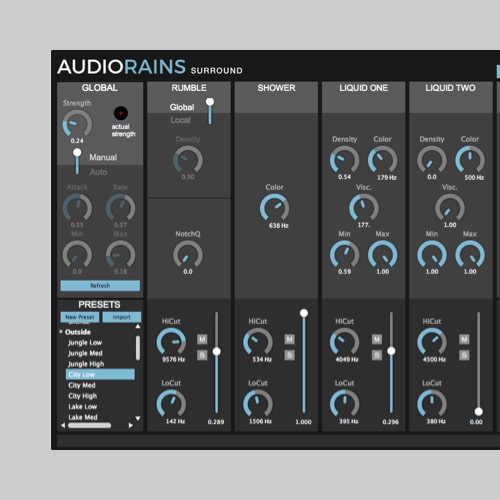This screenshot has width=500, height=500.
Task: Click the Liquid Two Max knob
Action: tap(470, 255)
